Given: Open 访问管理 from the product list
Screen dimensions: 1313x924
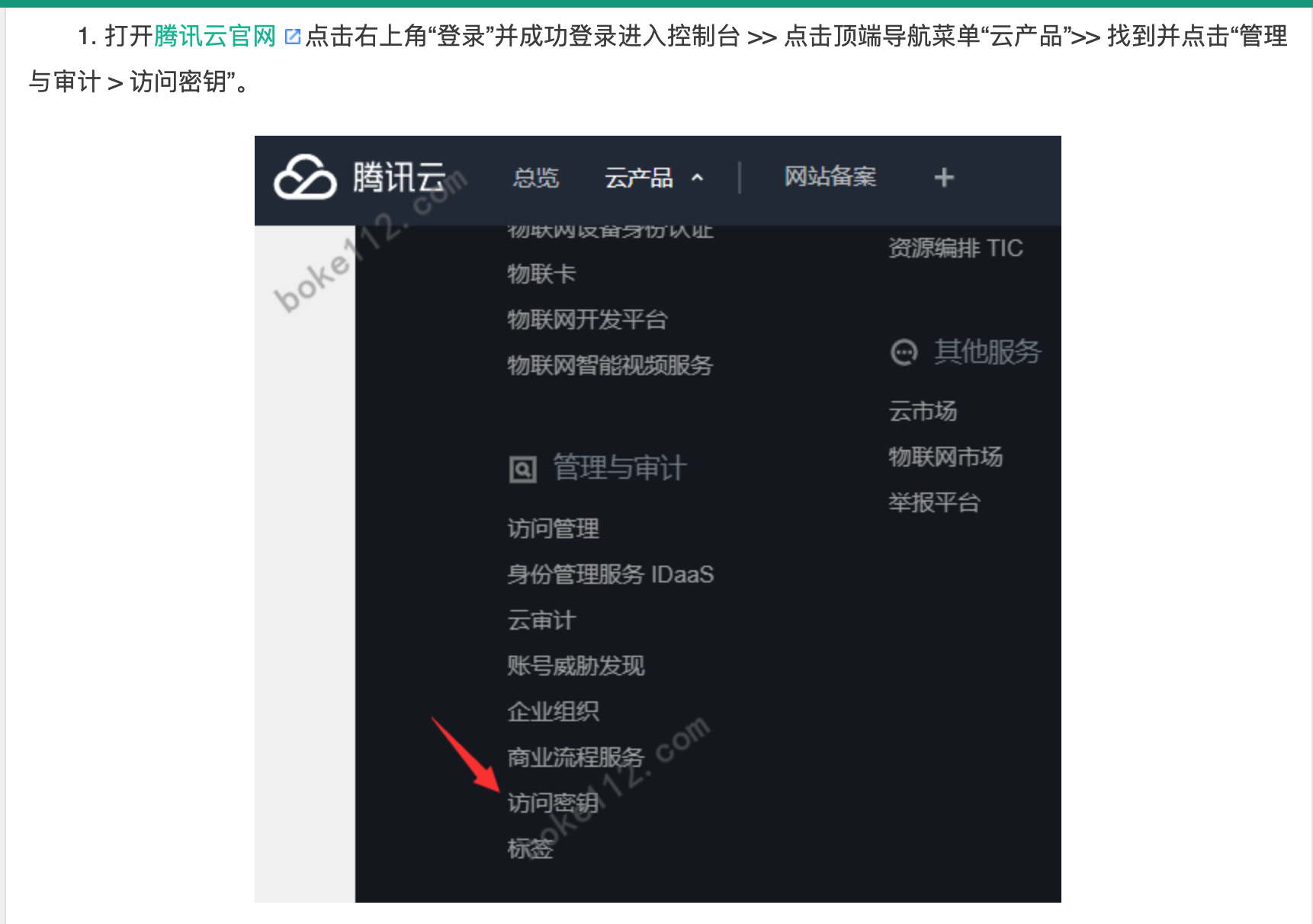Looking at the screenshot, I should pos(554,528).
